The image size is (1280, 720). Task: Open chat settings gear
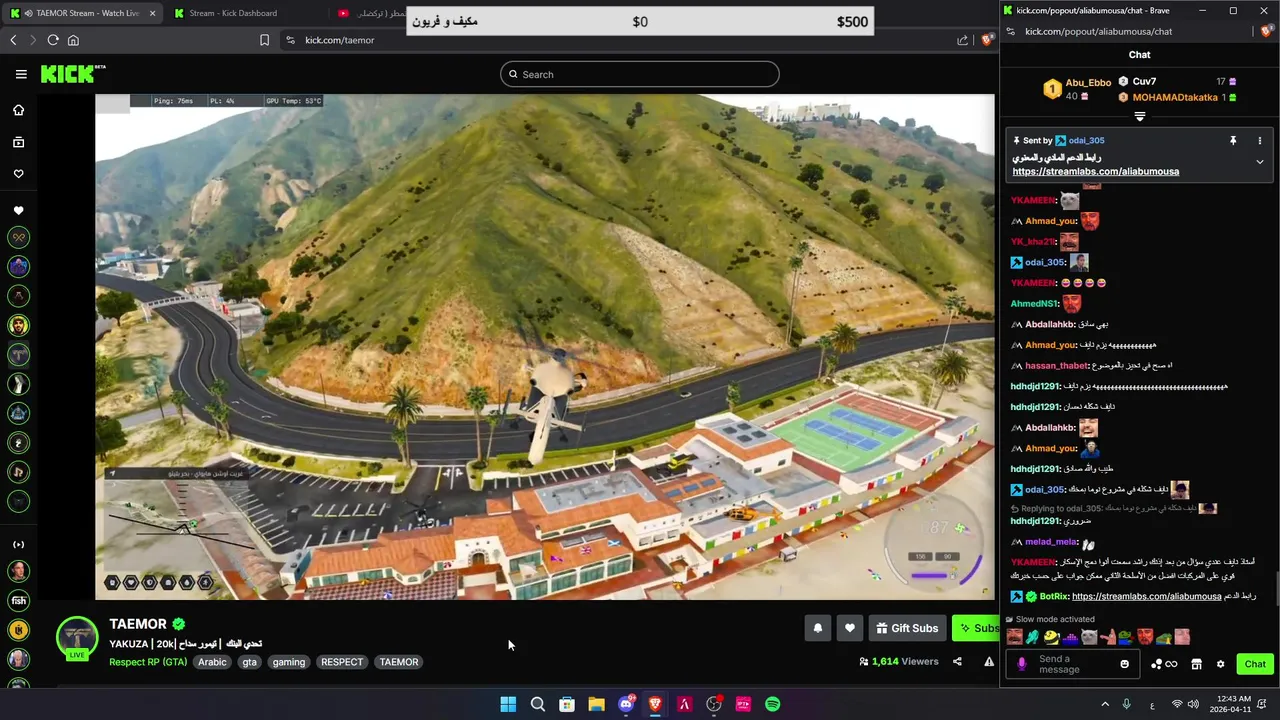(x=1220, y=664)
